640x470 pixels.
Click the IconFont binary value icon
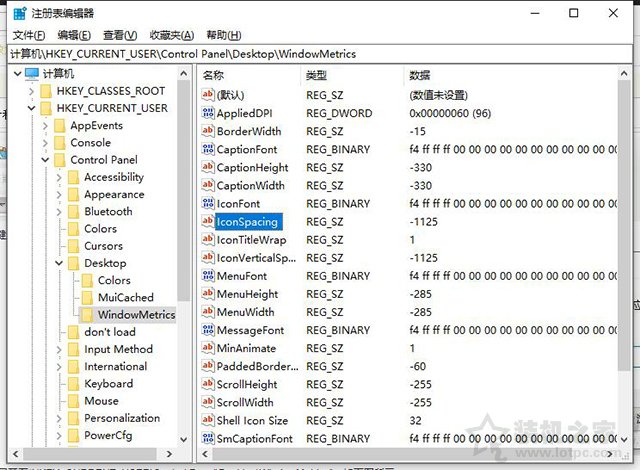208,203
